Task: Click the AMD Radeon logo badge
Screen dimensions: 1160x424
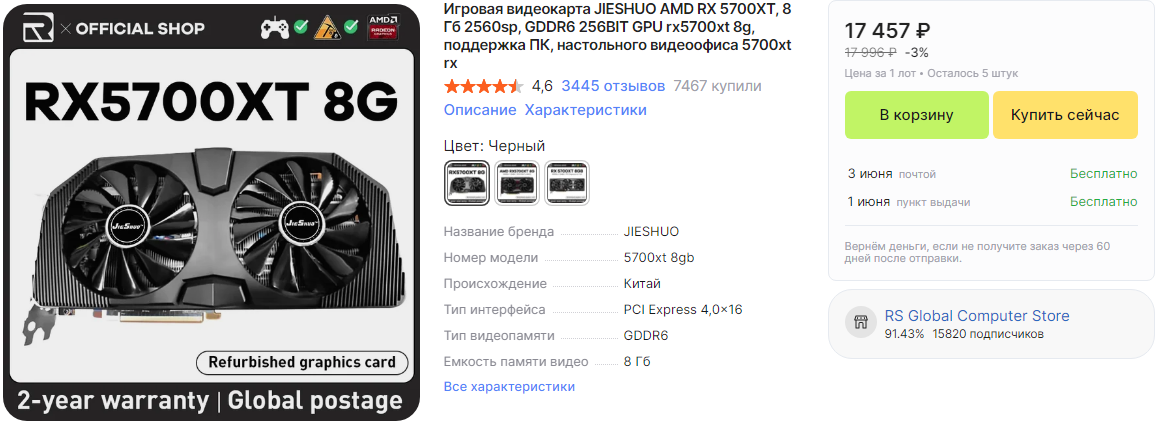Action: point(384,27)
